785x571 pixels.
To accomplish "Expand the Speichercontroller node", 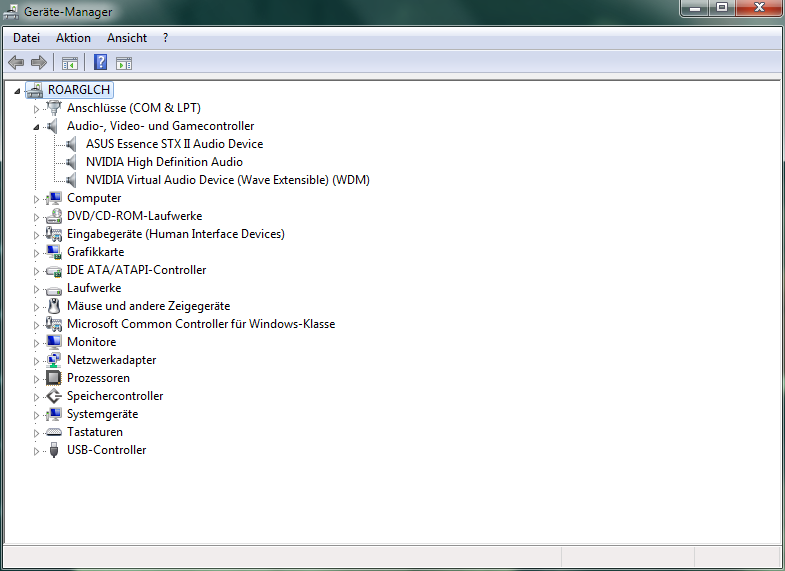I will (x=36, y=397).
